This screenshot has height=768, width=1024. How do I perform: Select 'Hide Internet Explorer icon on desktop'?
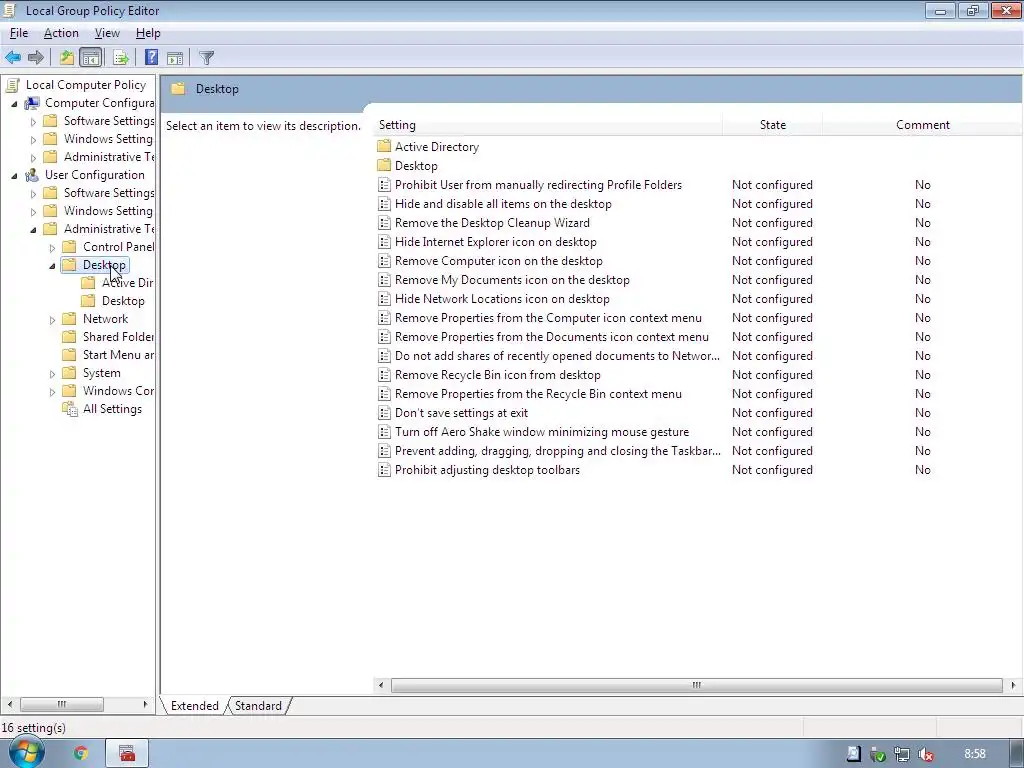pyautogui.click(x=496, y=242)
